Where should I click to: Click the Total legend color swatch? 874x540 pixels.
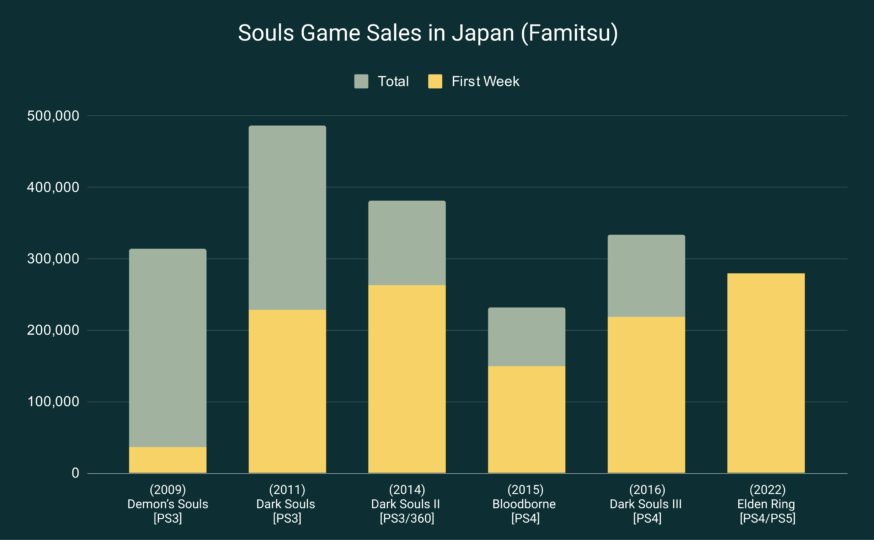(x=362, y=81)
